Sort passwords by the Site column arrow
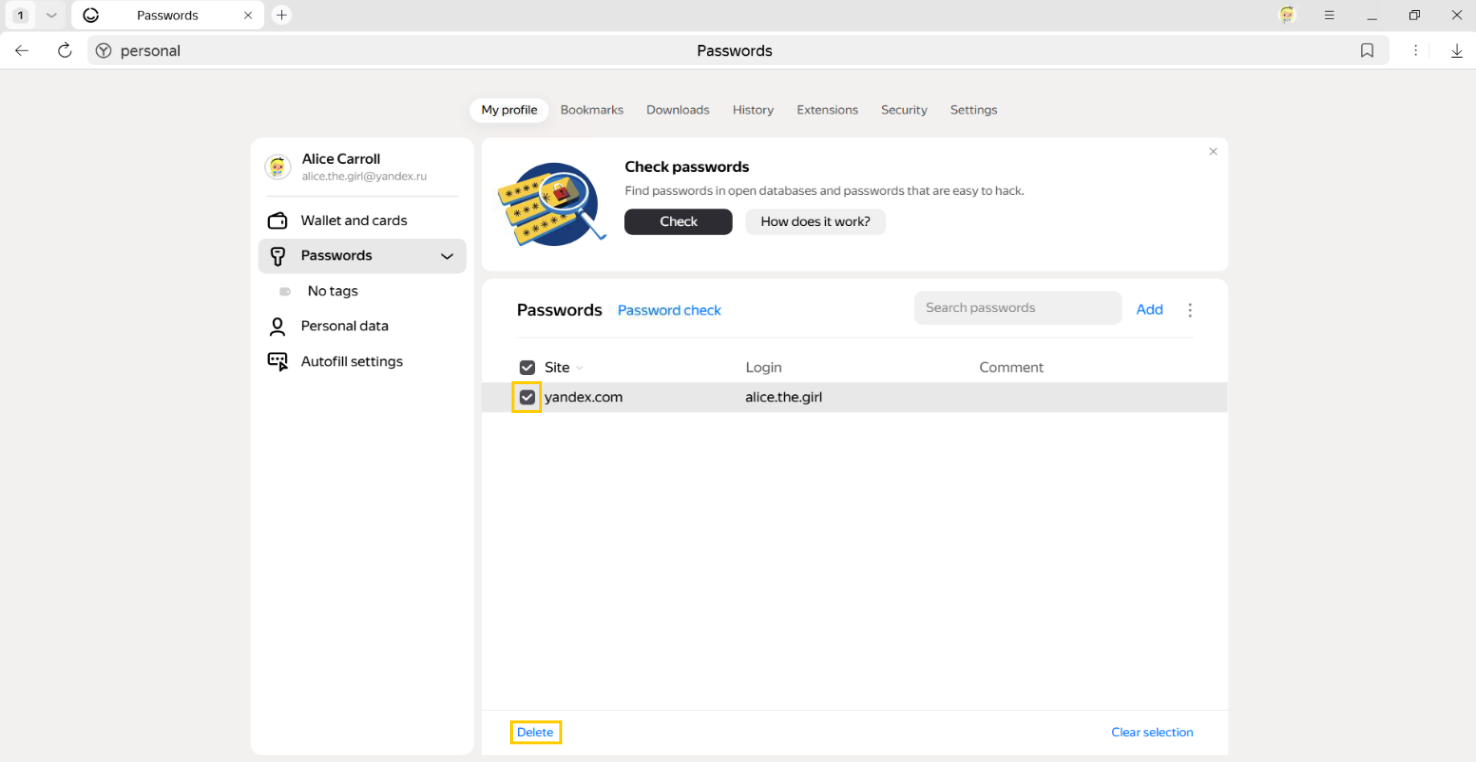This screenshot has height=762, width=1476. coord(580,368)
